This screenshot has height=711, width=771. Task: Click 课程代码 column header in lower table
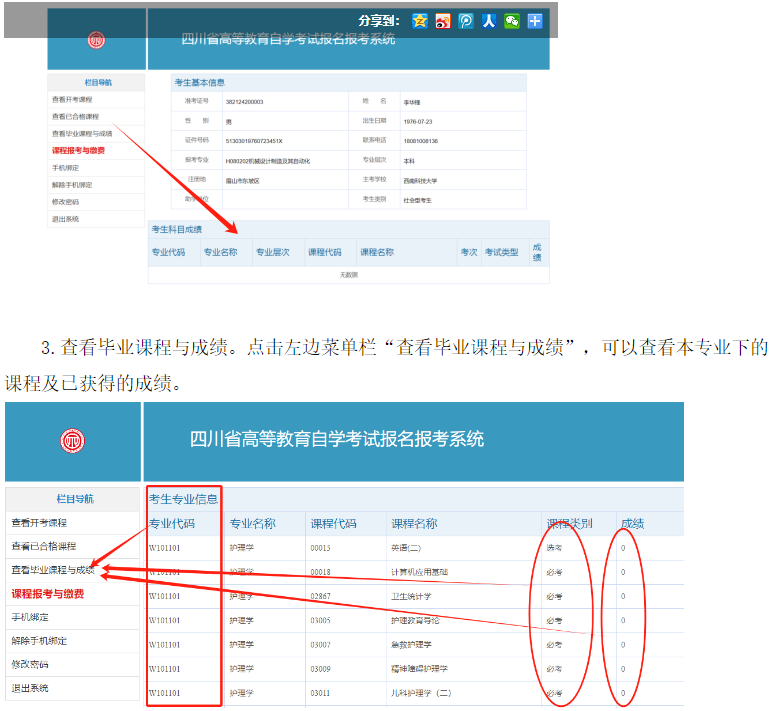333,523
